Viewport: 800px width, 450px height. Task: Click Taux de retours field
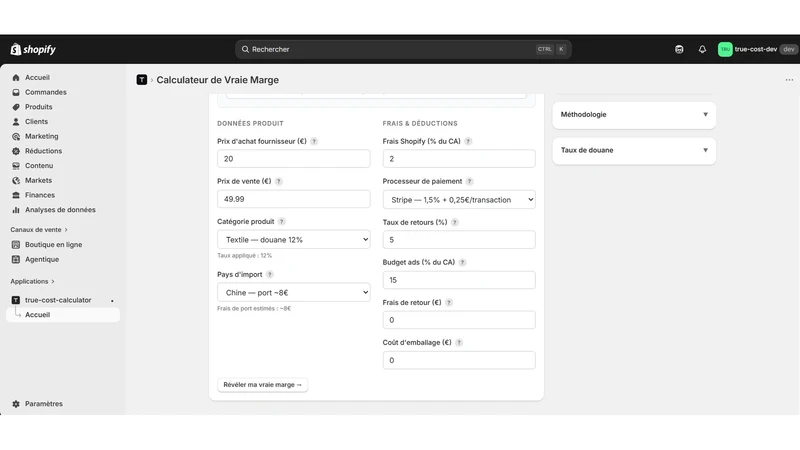[x=459, y=240]
